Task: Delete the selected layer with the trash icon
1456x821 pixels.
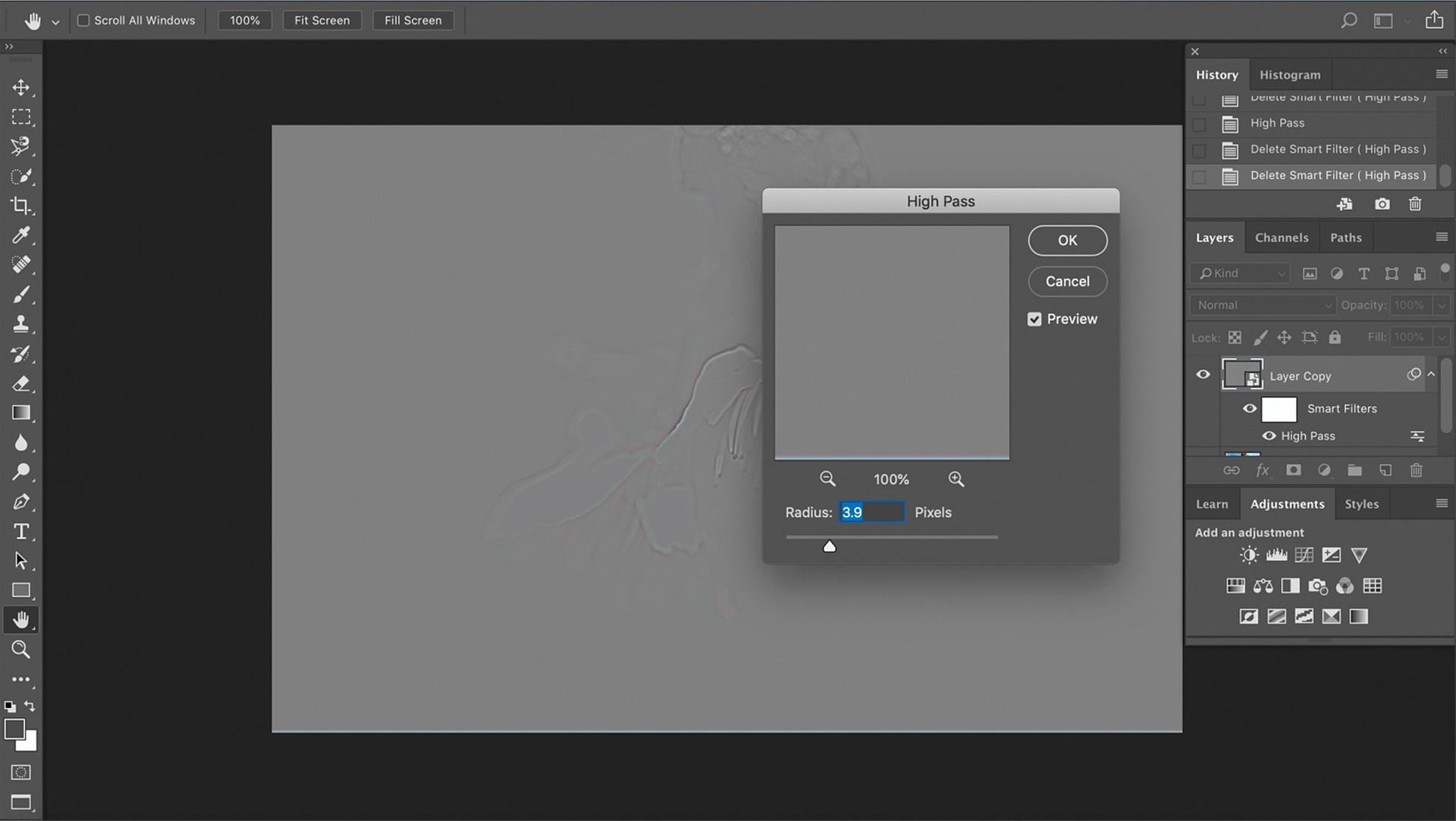Action: point(1417,470)
